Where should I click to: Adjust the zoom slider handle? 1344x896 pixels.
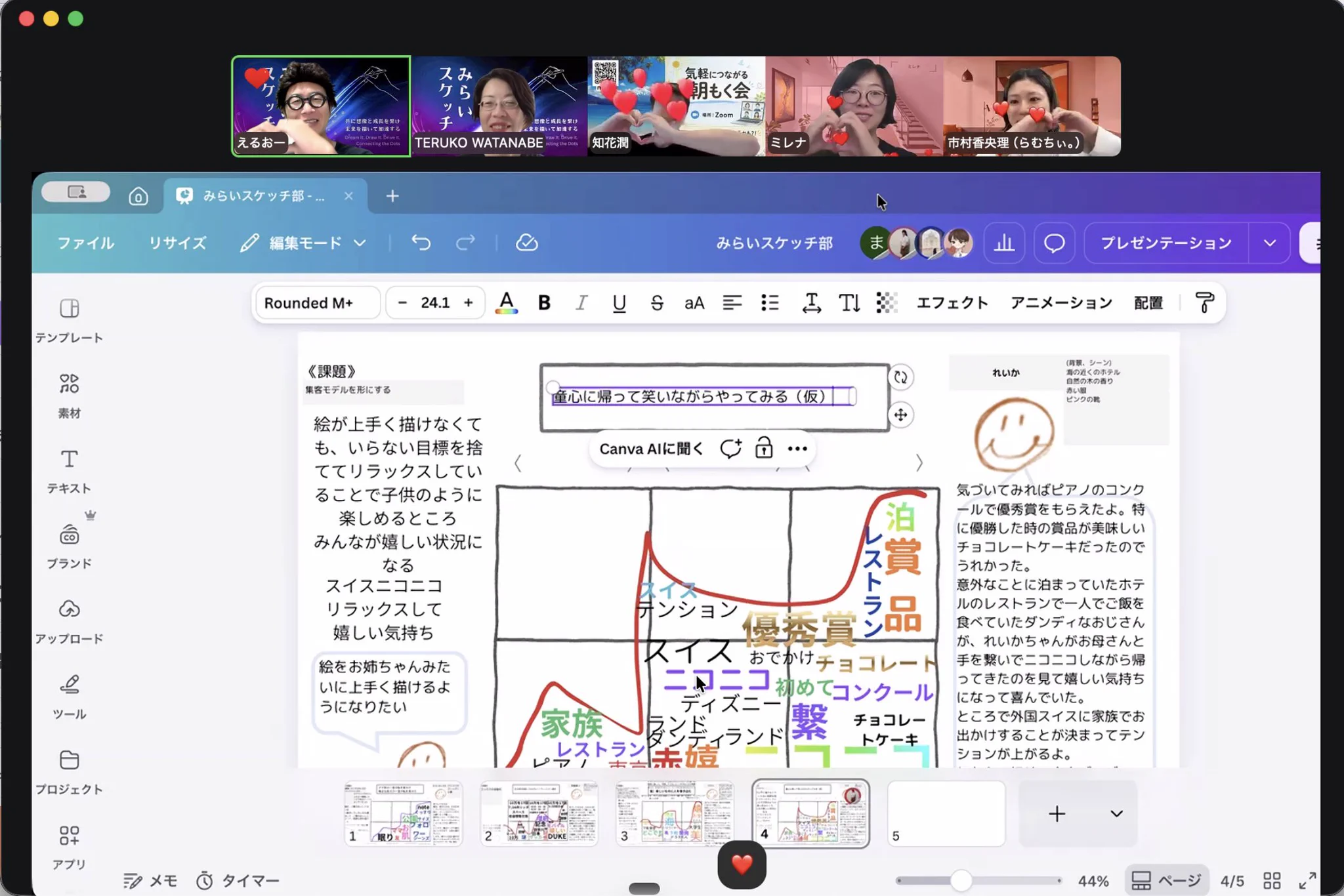(x=961, y=880)
